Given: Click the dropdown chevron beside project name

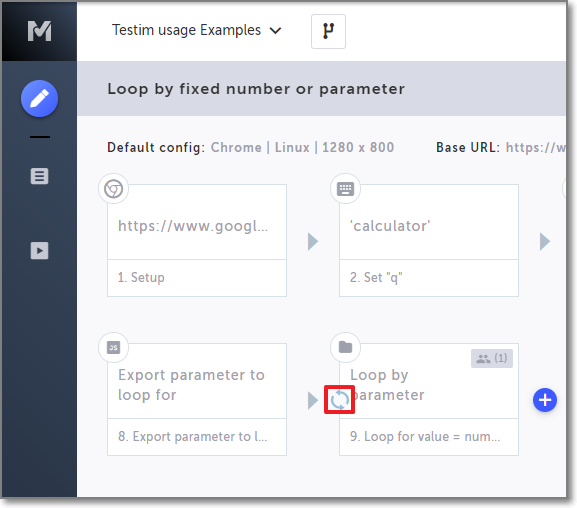Looking at the screenshot, I should 276,31.
